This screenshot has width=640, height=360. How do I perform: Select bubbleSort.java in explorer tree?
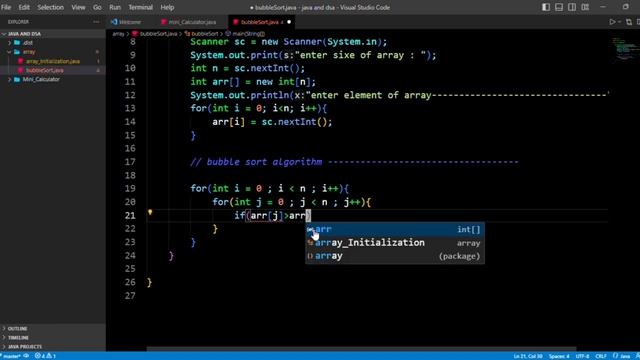point(44,70)
